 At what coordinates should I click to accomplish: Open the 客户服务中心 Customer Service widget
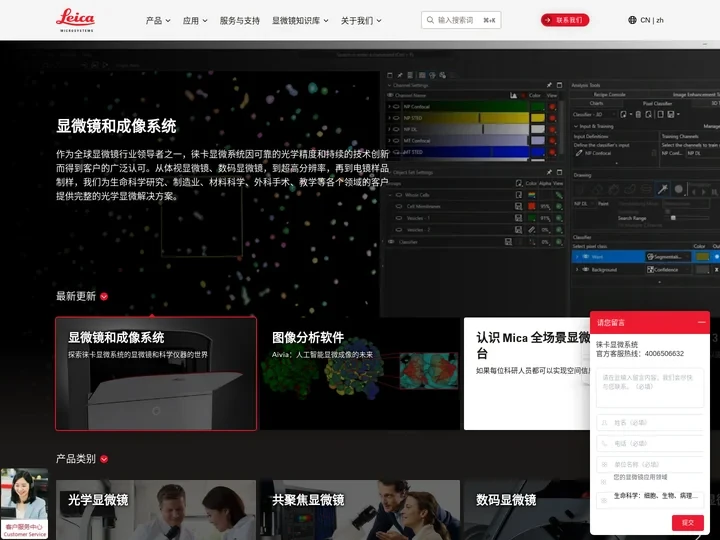25,503
